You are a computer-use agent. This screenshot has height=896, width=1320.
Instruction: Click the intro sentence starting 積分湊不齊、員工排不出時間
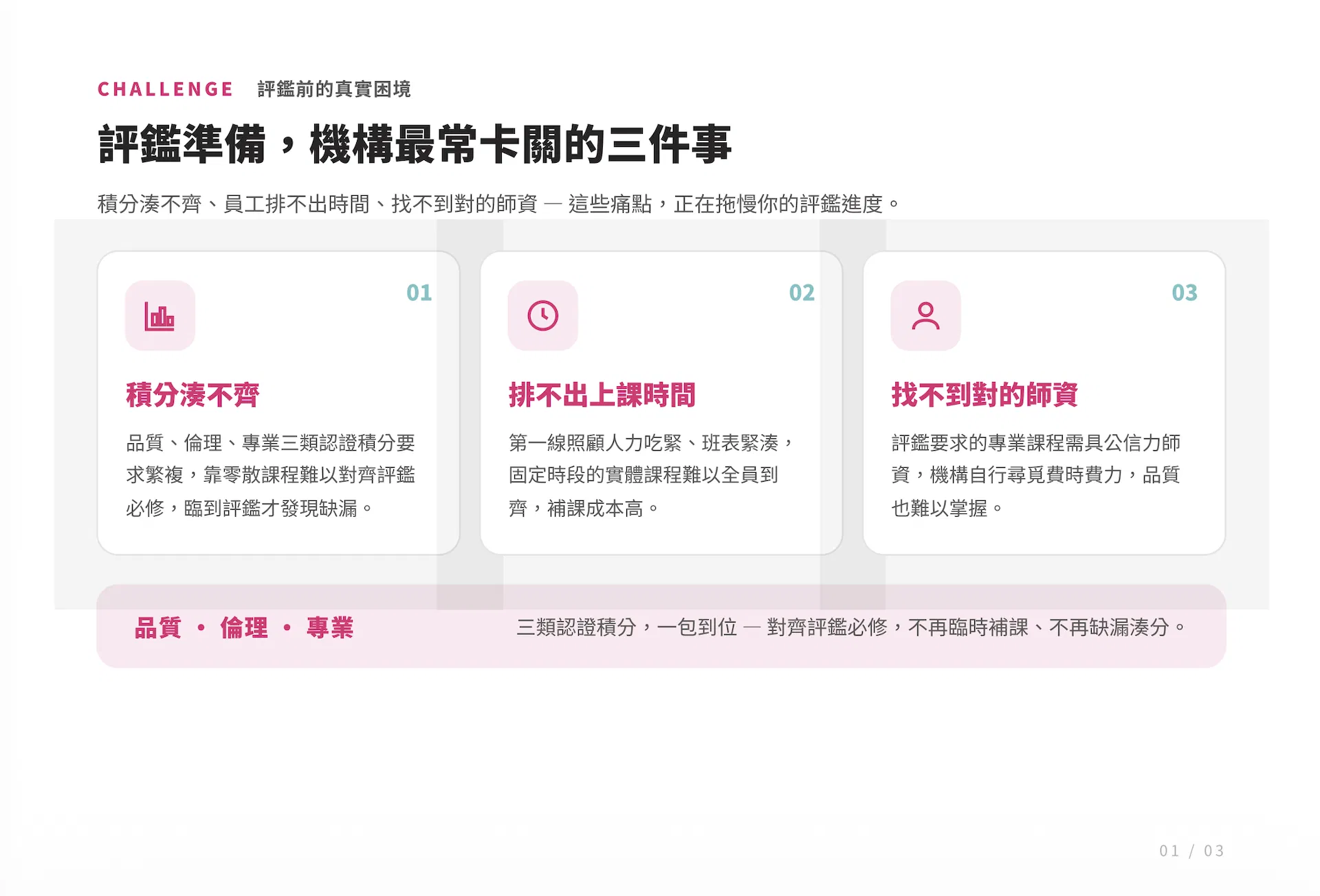(x=498, y=204)
